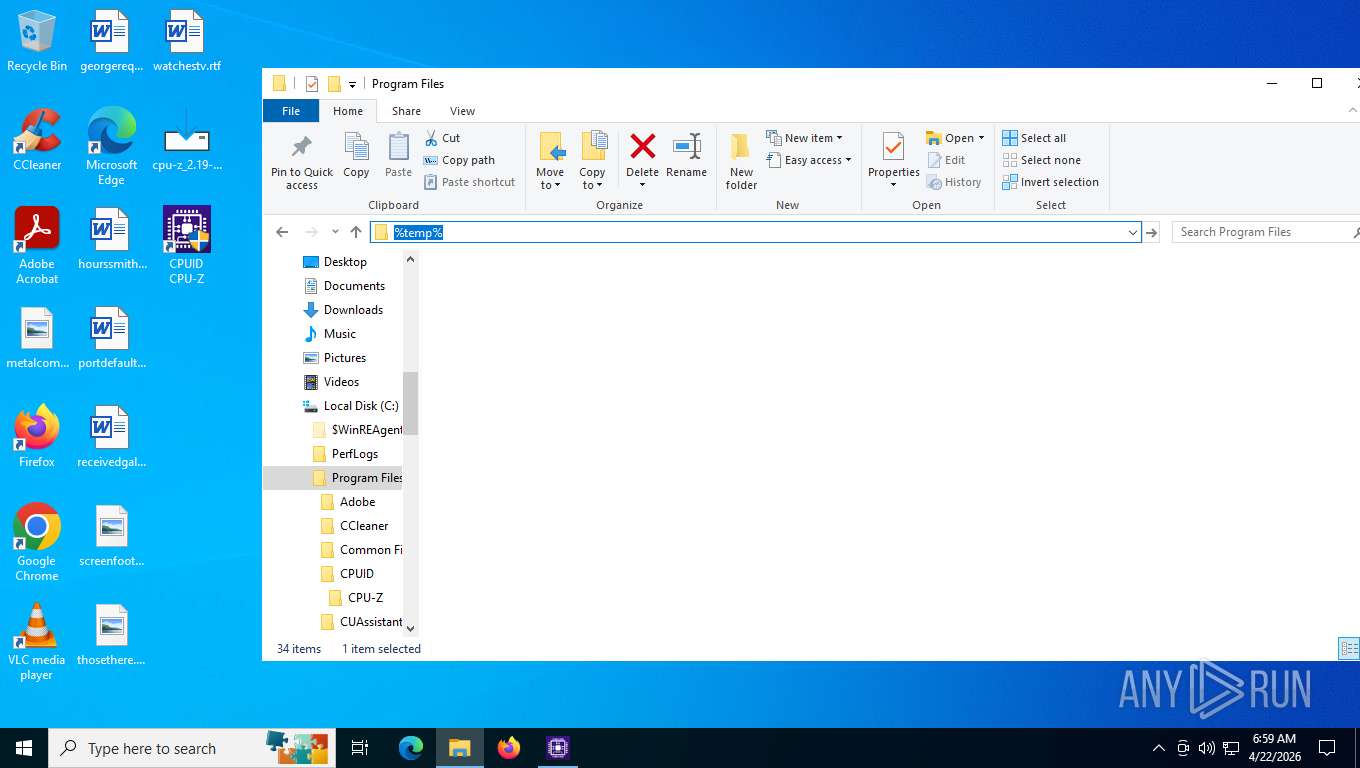Click taskbar search box

pyautogui.click(x=192, y=748)
